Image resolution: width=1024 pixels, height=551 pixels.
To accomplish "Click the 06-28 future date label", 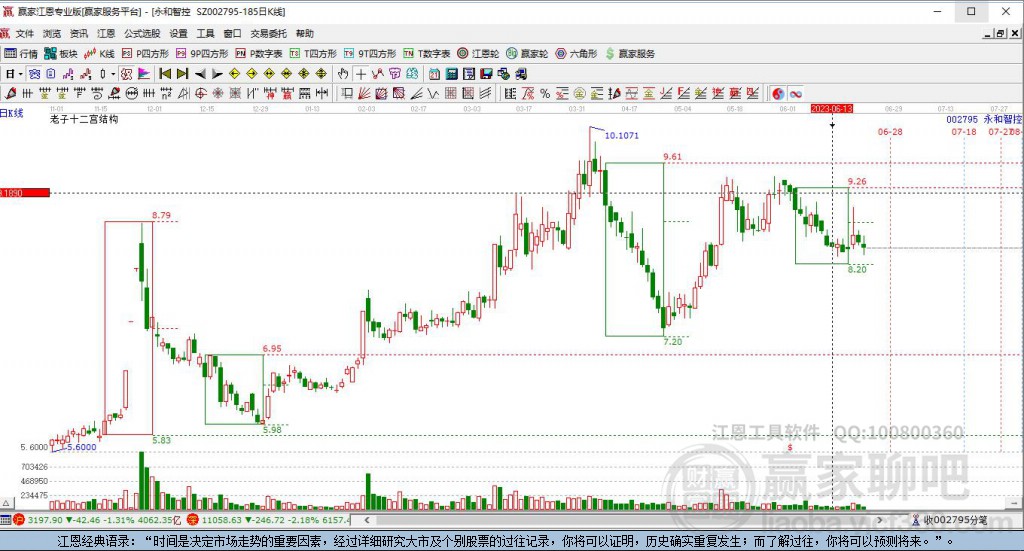I will click(x=890, y=132).
